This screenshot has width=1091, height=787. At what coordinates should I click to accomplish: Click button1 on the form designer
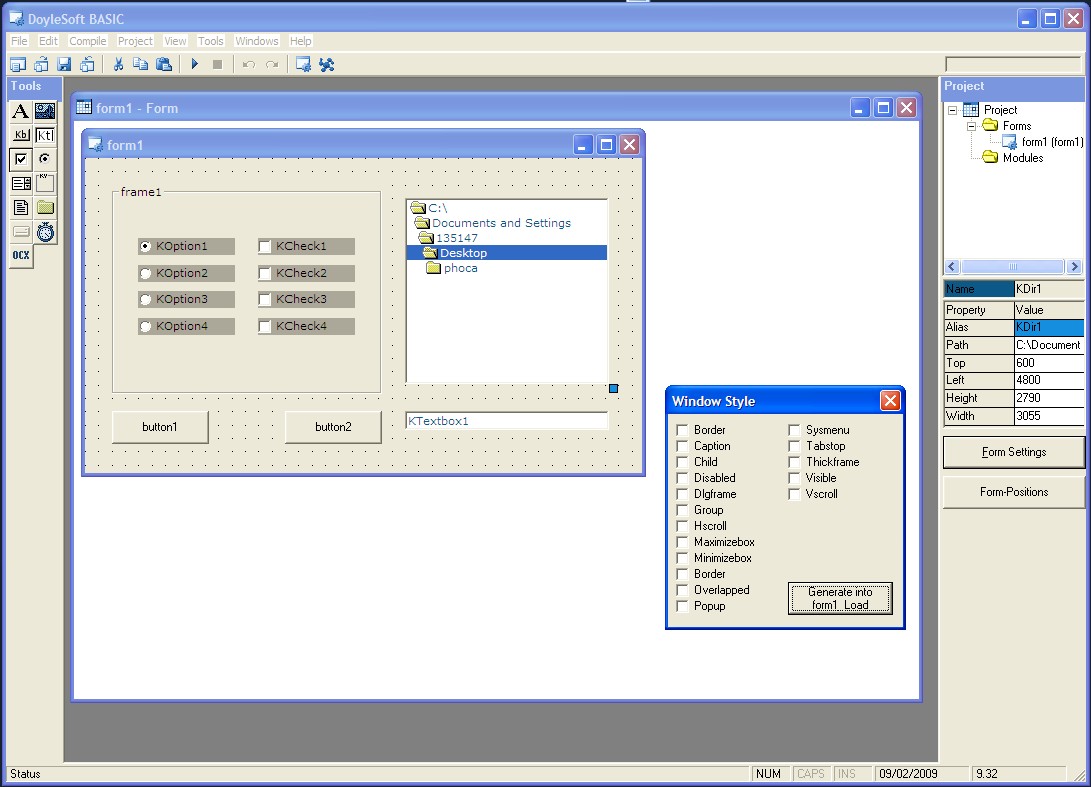pos(160,427)
